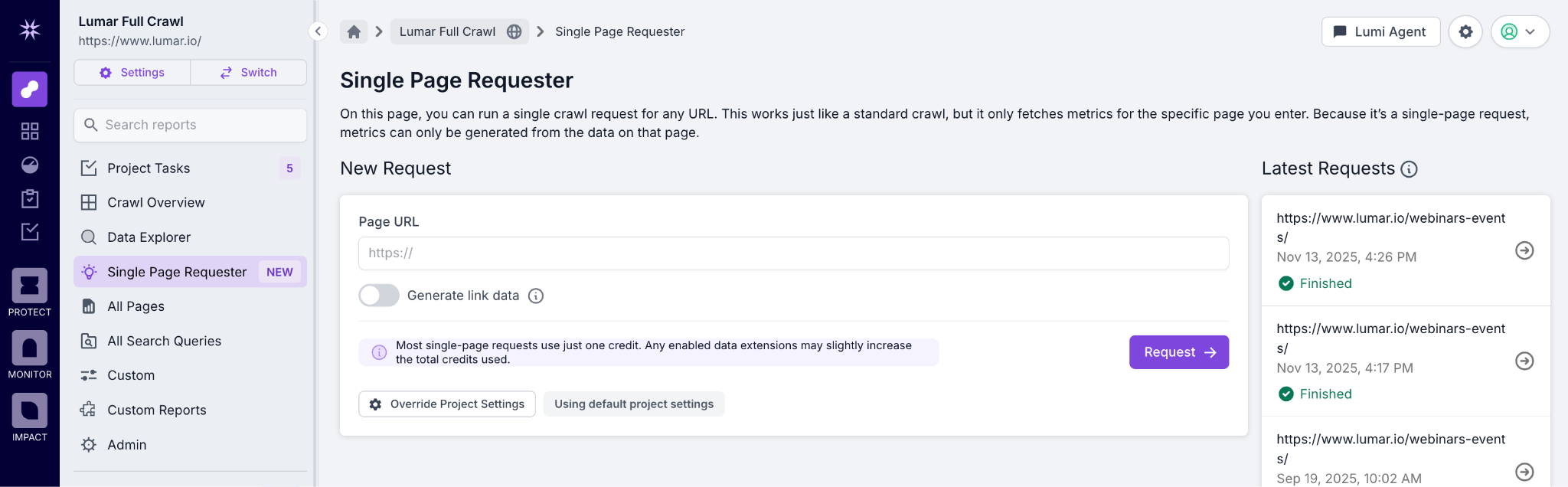This screenshot has height=487, width=1568.
Task: Open the Lumi Agent chat
Action: coord(1380,31)
